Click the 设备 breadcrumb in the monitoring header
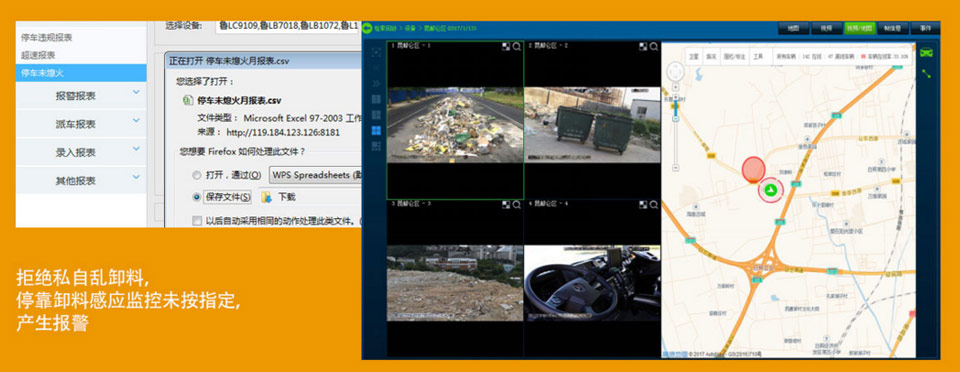Image resolution: width=960 pixels, height=372 pixels. pyautogui.click(x=410, y=28)
